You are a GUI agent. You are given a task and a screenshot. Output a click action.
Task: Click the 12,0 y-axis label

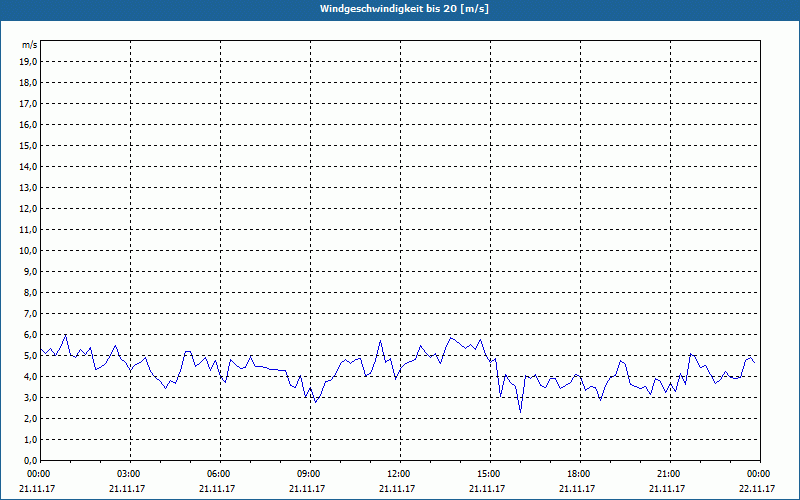tap(28, 209)
